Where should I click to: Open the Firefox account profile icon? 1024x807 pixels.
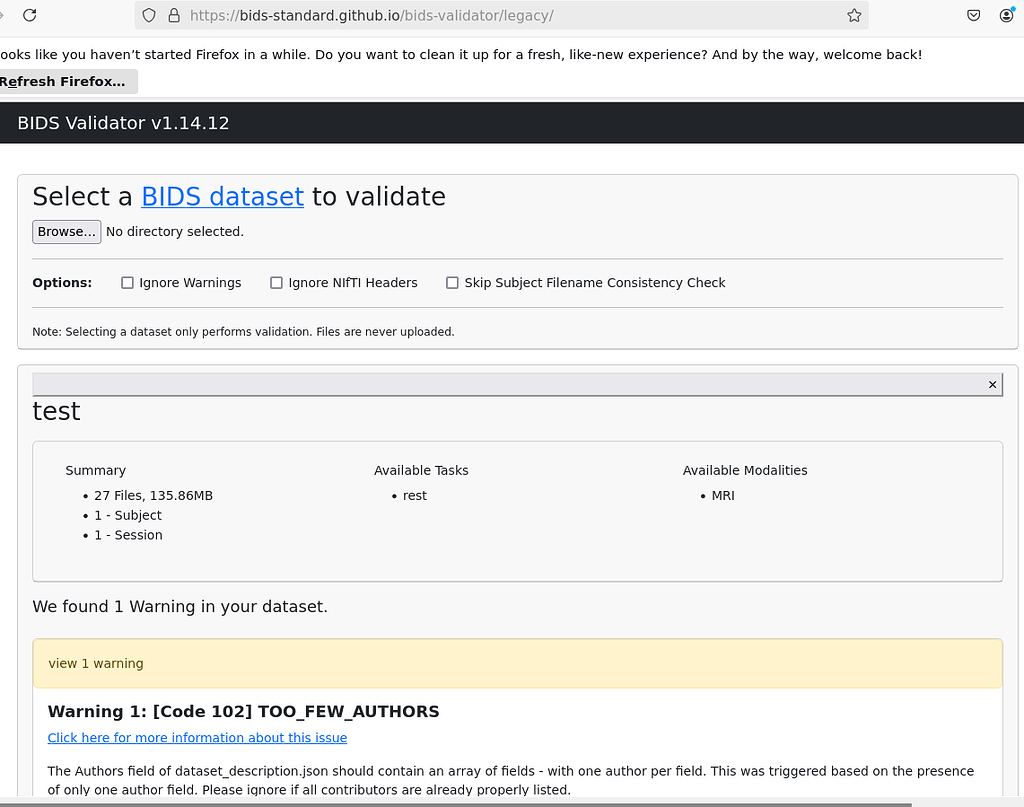point(1008,15)
